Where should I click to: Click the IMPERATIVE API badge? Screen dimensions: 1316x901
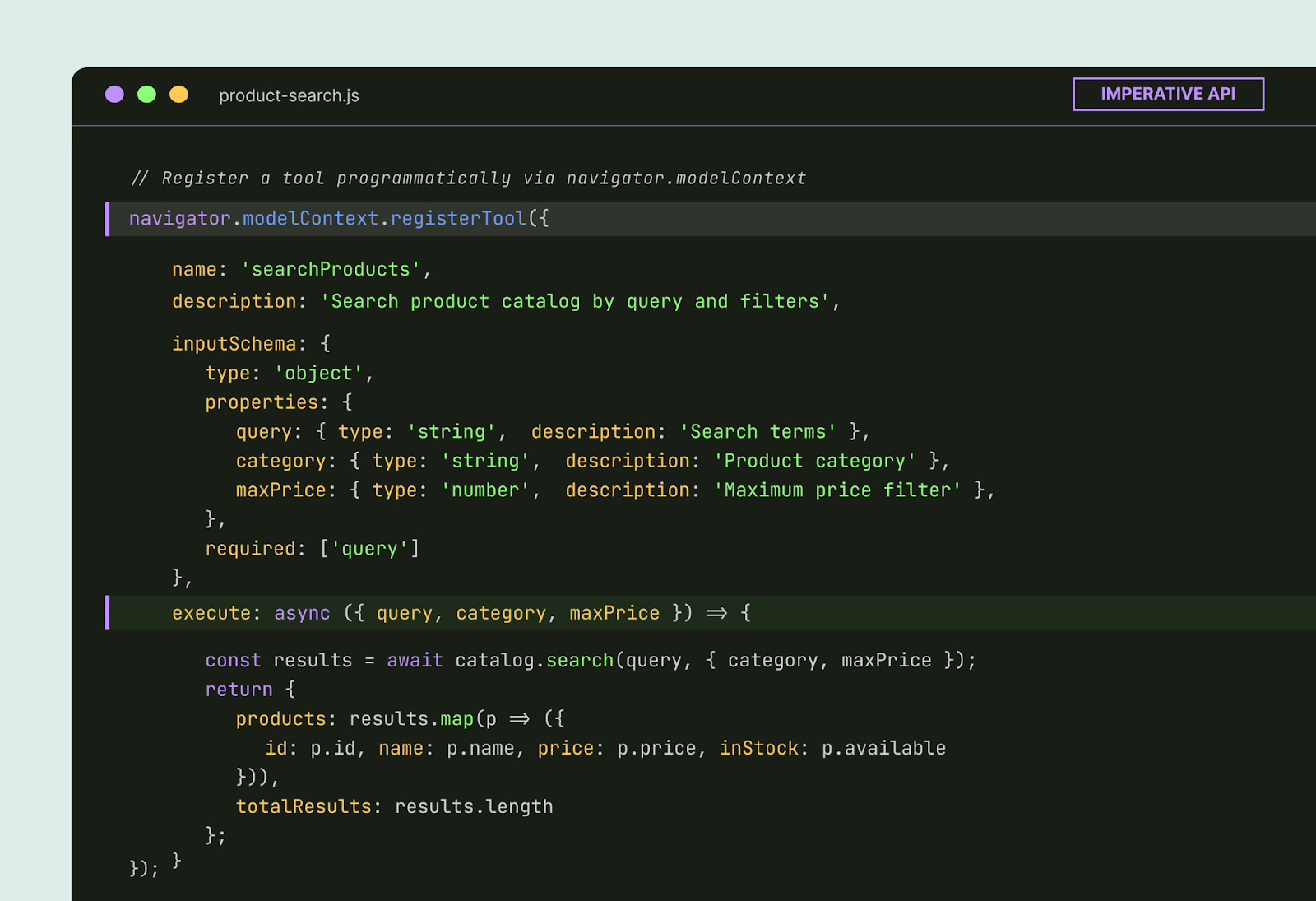pyautogui.click(x=1168, y=93)
